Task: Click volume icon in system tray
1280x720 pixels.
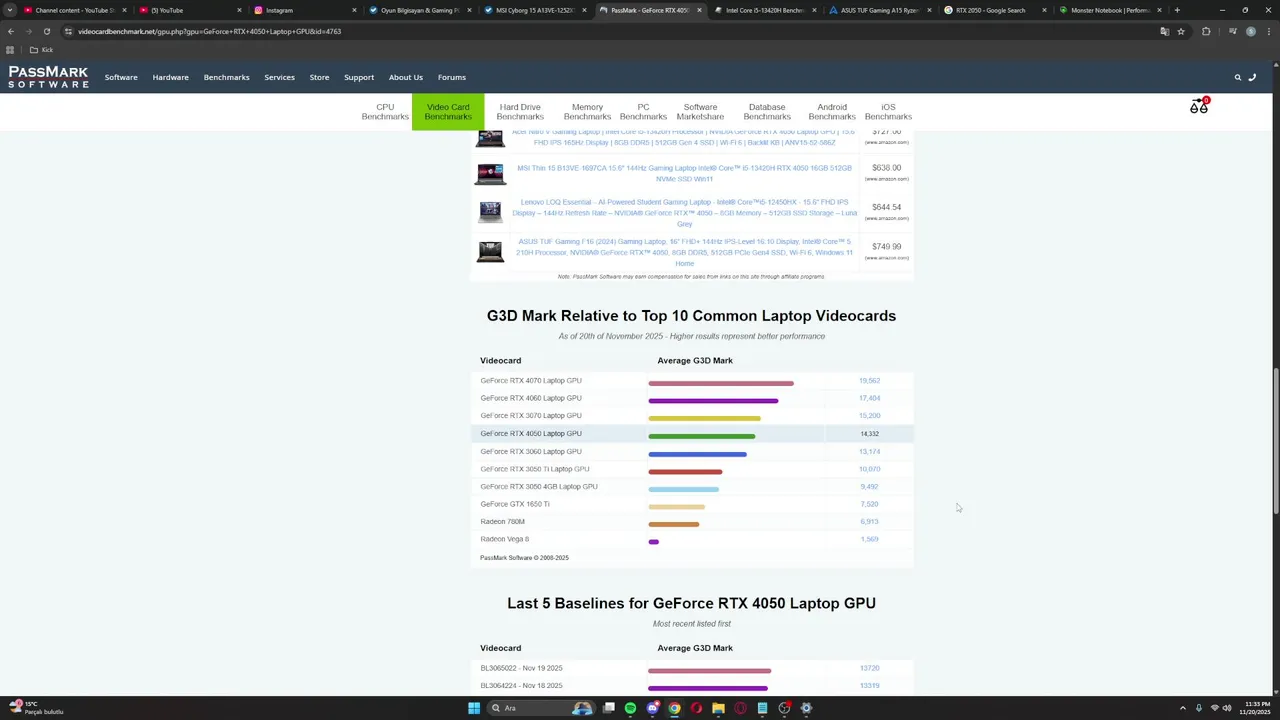Action: point(1228,708)
